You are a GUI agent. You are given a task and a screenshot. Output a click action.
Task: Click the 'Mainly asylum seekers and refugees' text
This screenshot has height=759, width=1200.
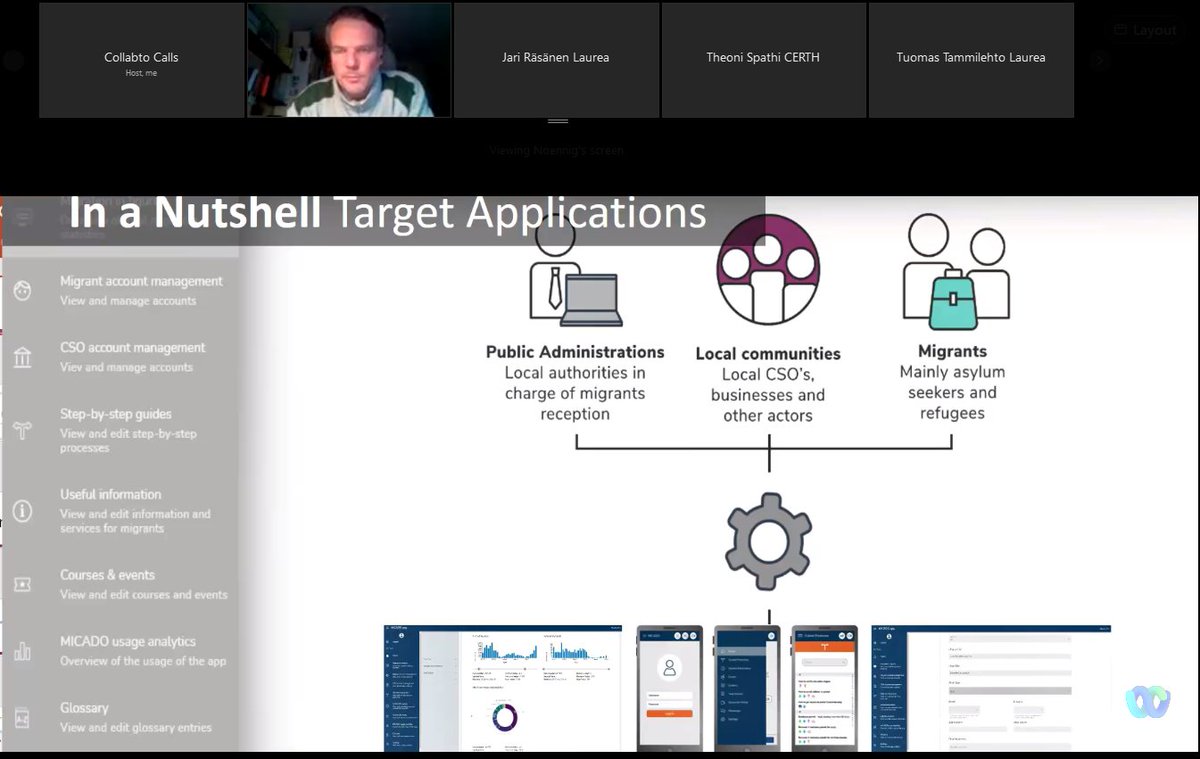pyautogui.click(x=952, y=392)
